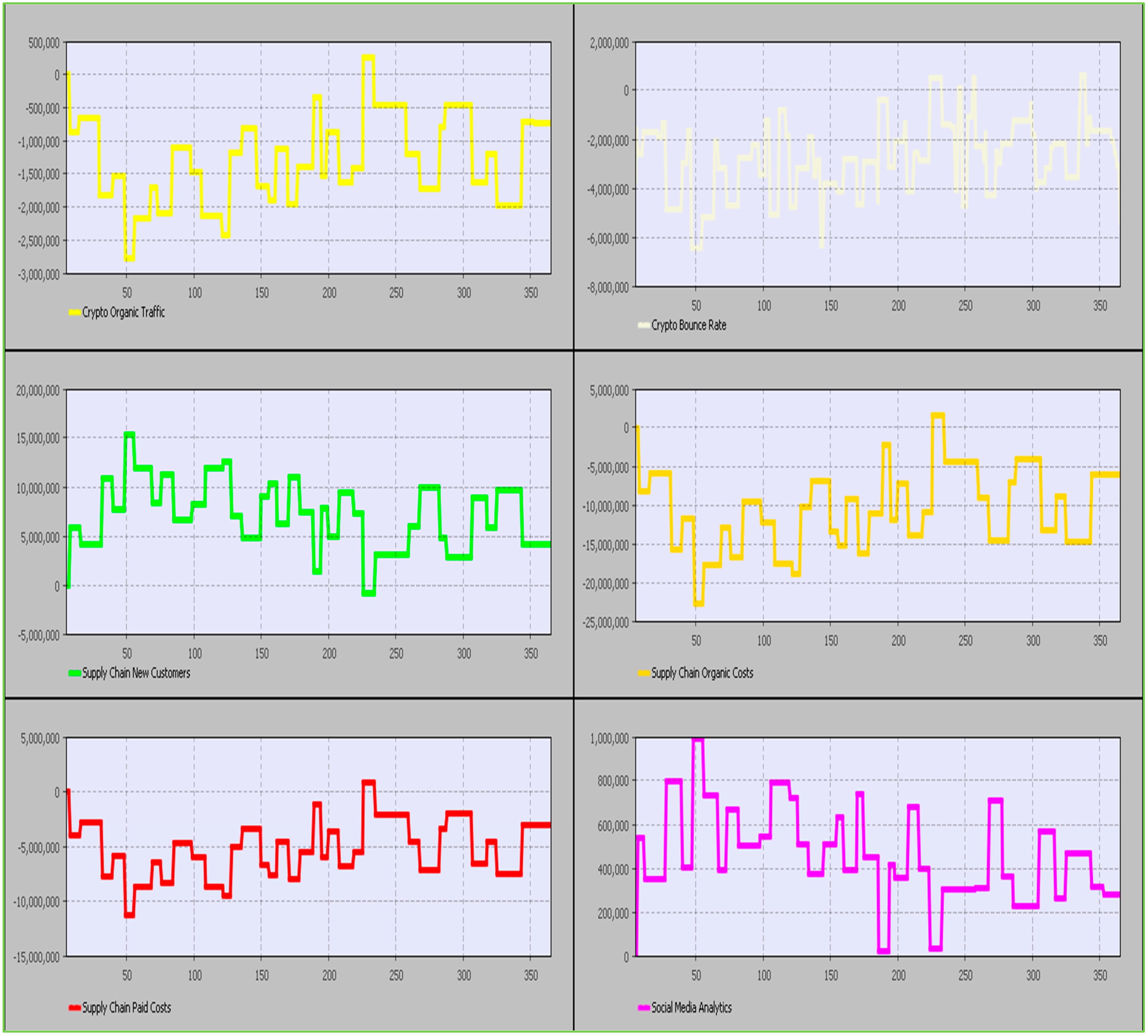
Task: Click the 500,000 axis label on Crypto Organic Traffic chart
Action: pyautogui.click(x=44, y=43)
